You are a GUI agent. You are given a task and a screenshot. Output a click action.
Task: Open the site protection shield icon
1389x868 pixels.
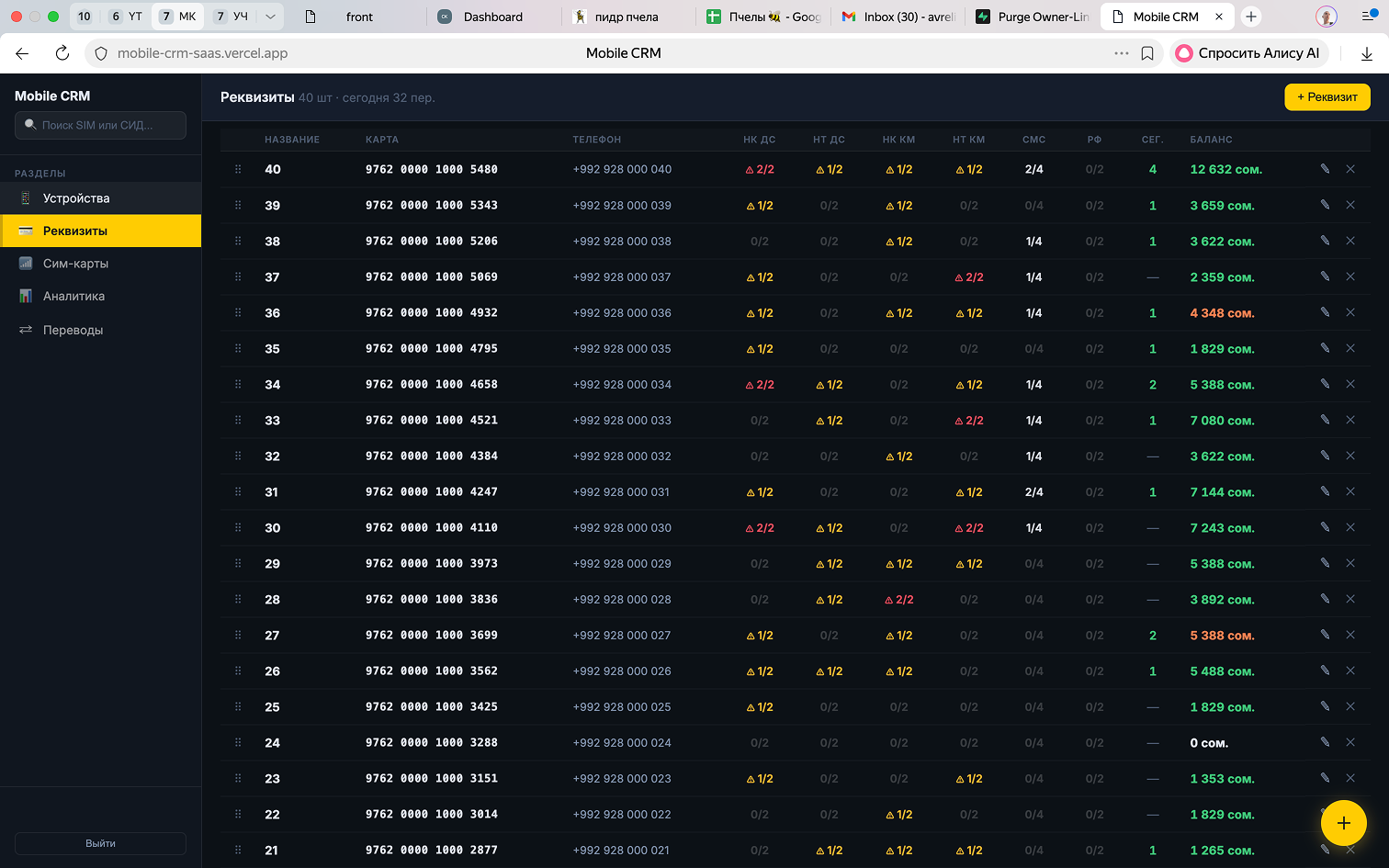(x=101, y=53)
